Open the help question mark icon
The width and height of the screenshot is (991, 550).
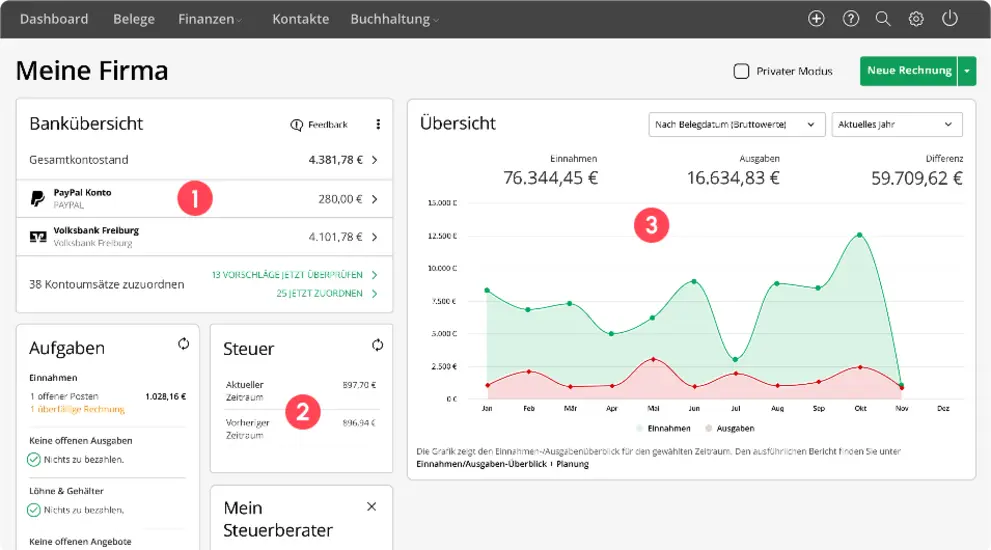[851, 19]
